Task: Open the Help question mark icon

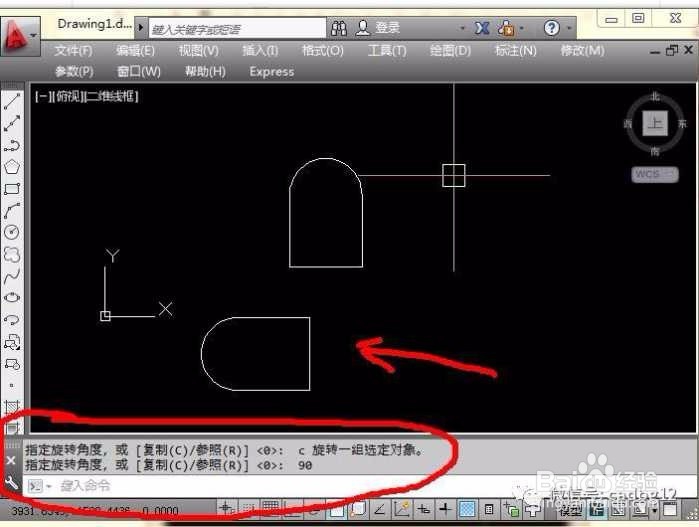Action: click(552, 29)
